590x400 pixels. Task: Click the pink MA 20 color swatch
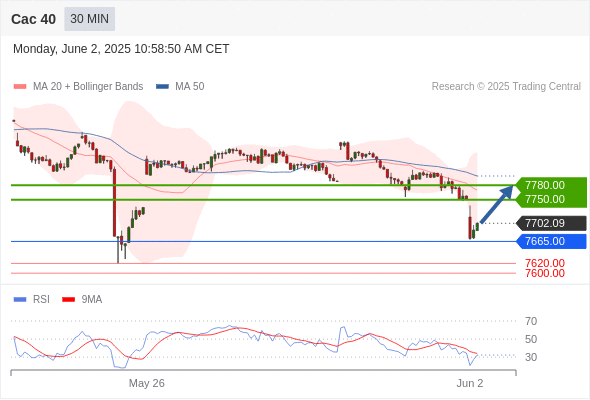coord(20,87)
